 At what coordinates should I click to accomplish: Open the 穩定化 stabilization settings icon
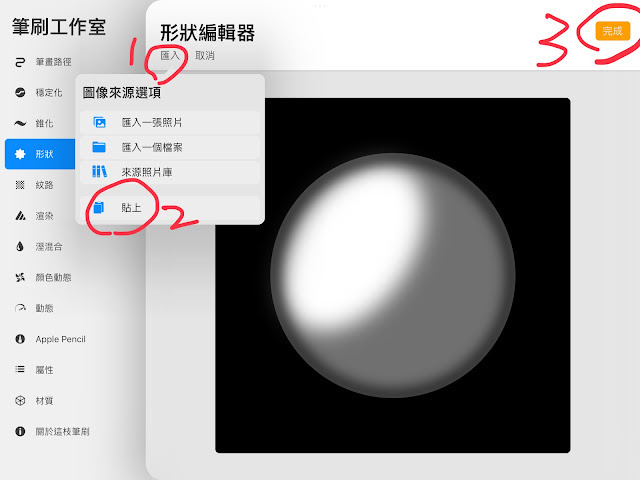click(20, 93)
